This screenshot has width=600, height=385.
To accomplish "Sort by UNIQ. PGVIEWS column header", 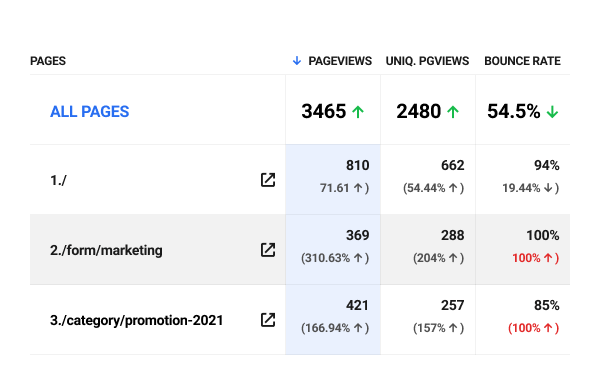I will tap(427, 61).
